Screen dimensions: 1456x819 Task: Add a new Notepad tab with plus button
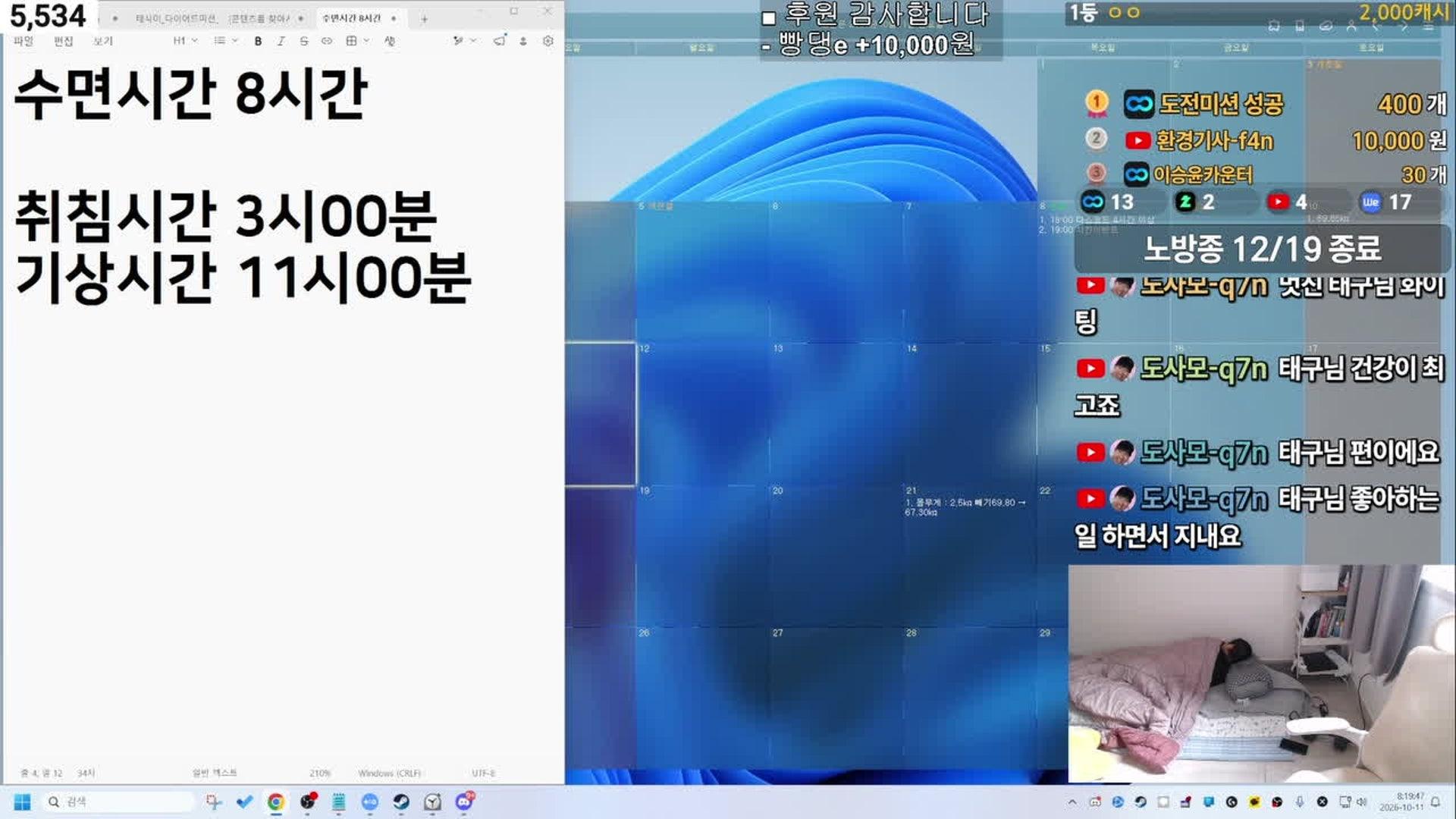click(425, 19)
